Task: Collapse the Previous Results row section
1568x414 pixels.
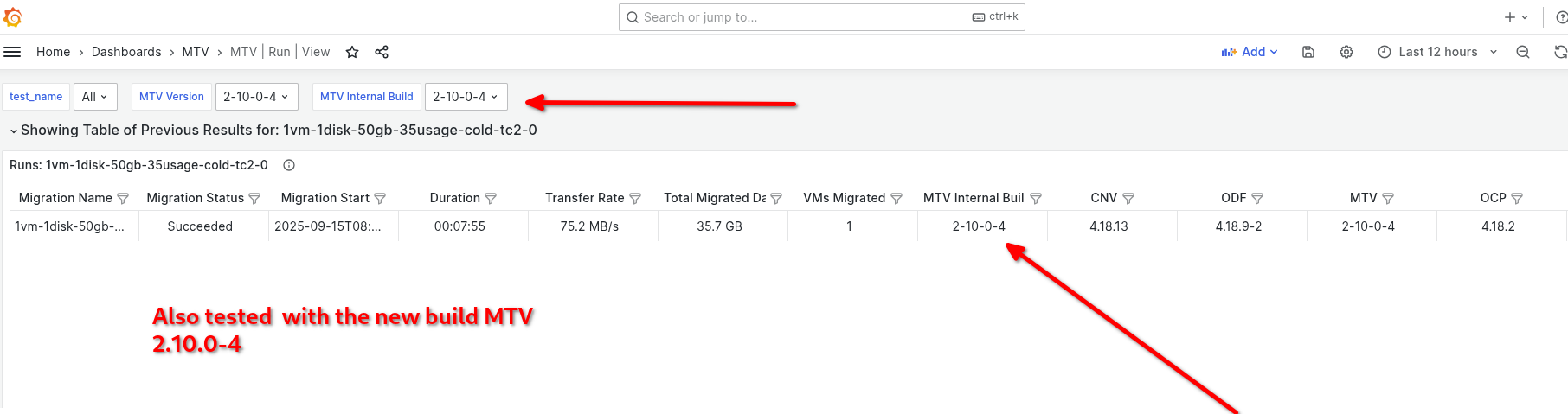Action: coord(14,131)
